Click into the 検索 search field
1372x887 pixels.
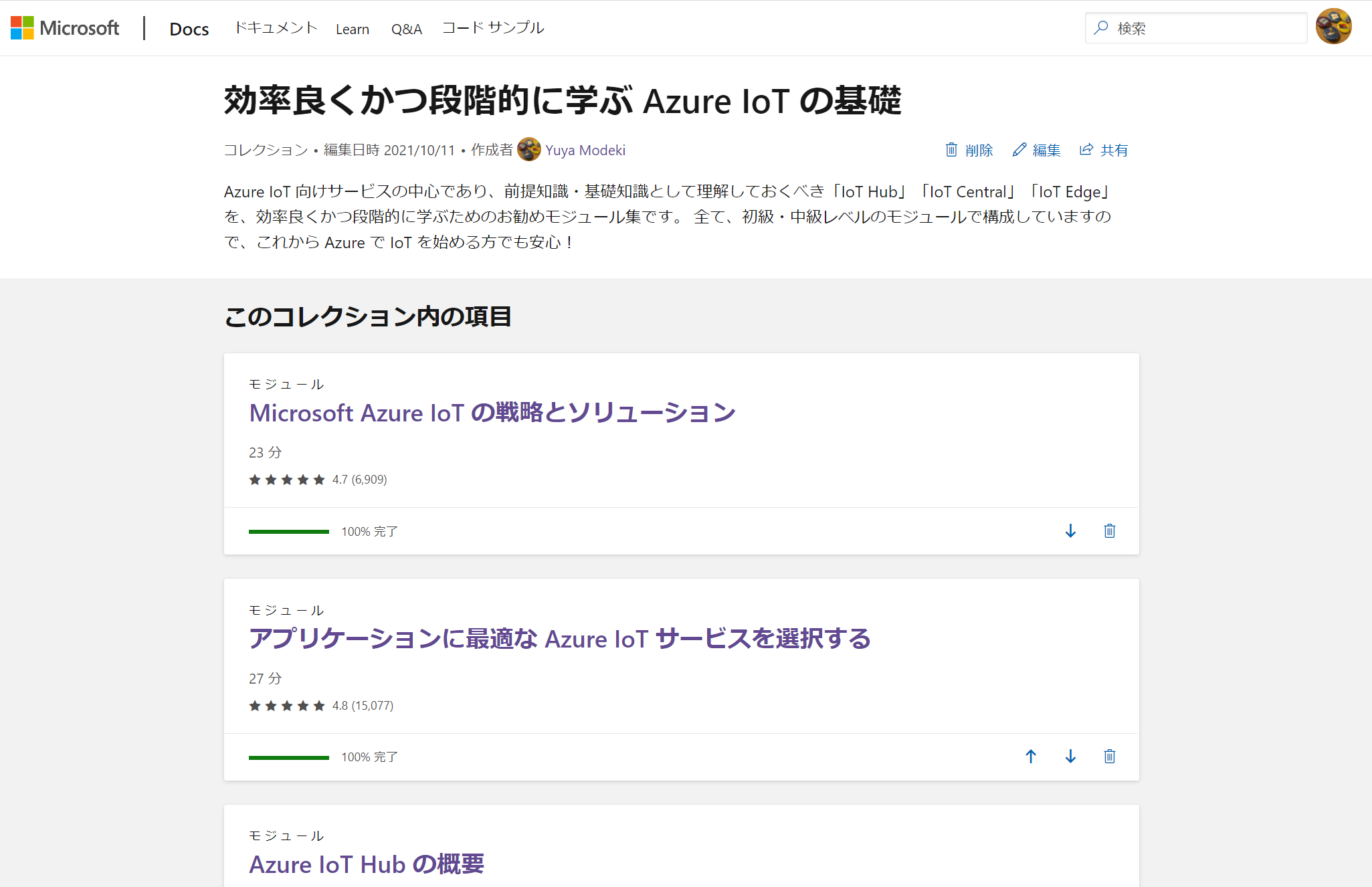click(x=1204, y=28)
